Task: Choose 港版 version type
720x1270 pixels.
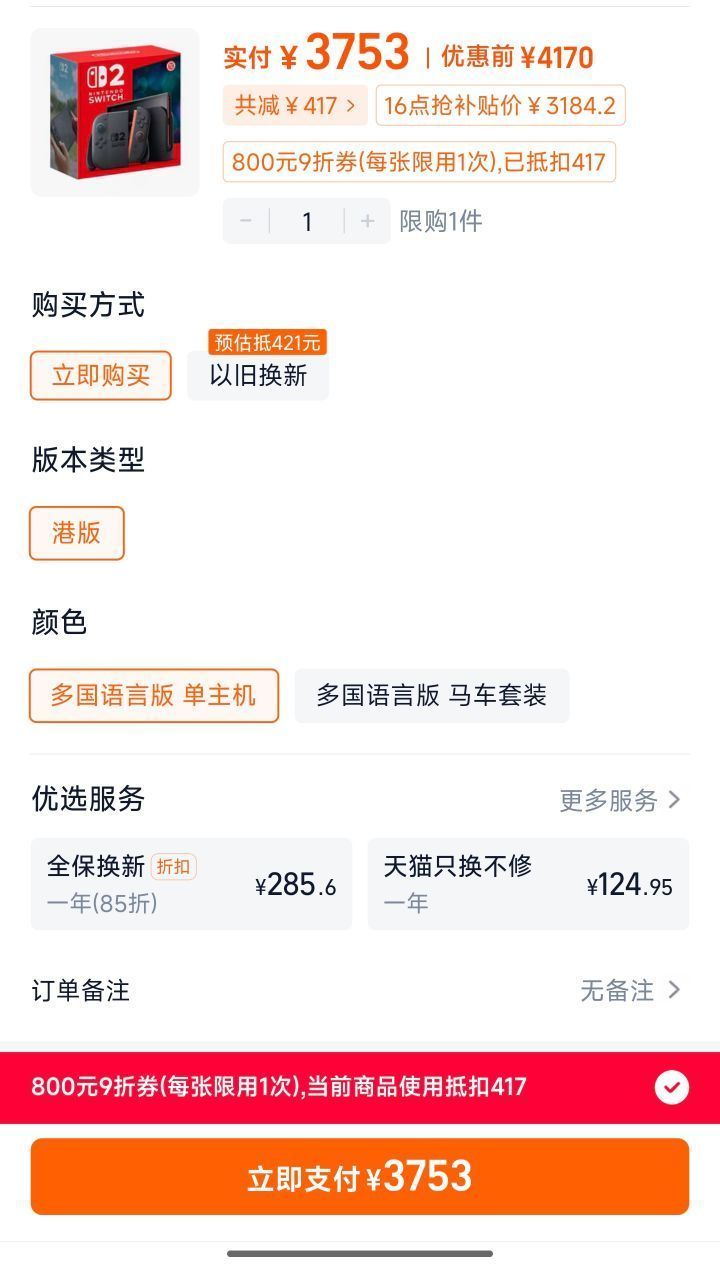Action: [77, 533]
